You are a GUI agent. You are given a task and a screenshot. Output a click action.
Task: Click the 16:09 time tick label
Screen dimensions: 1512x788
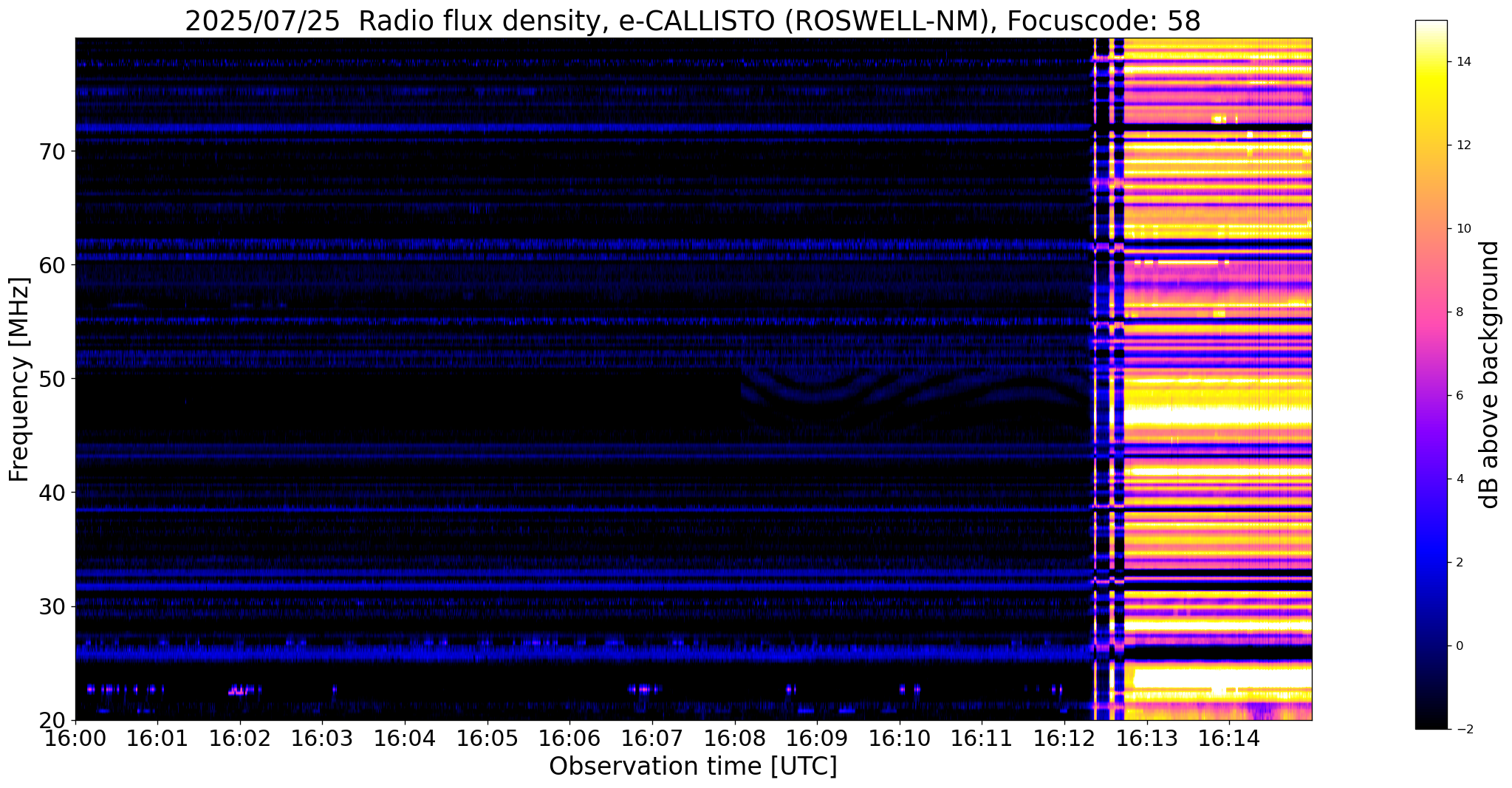point(817,739)
